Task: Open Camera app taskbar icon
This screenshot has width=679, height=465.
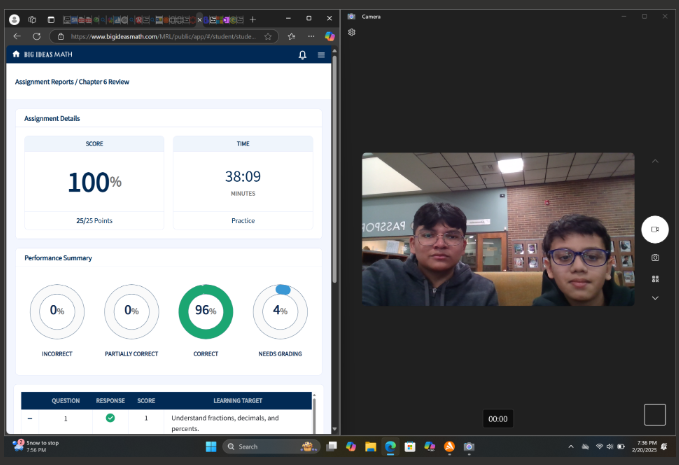Action: pos(469,446)
